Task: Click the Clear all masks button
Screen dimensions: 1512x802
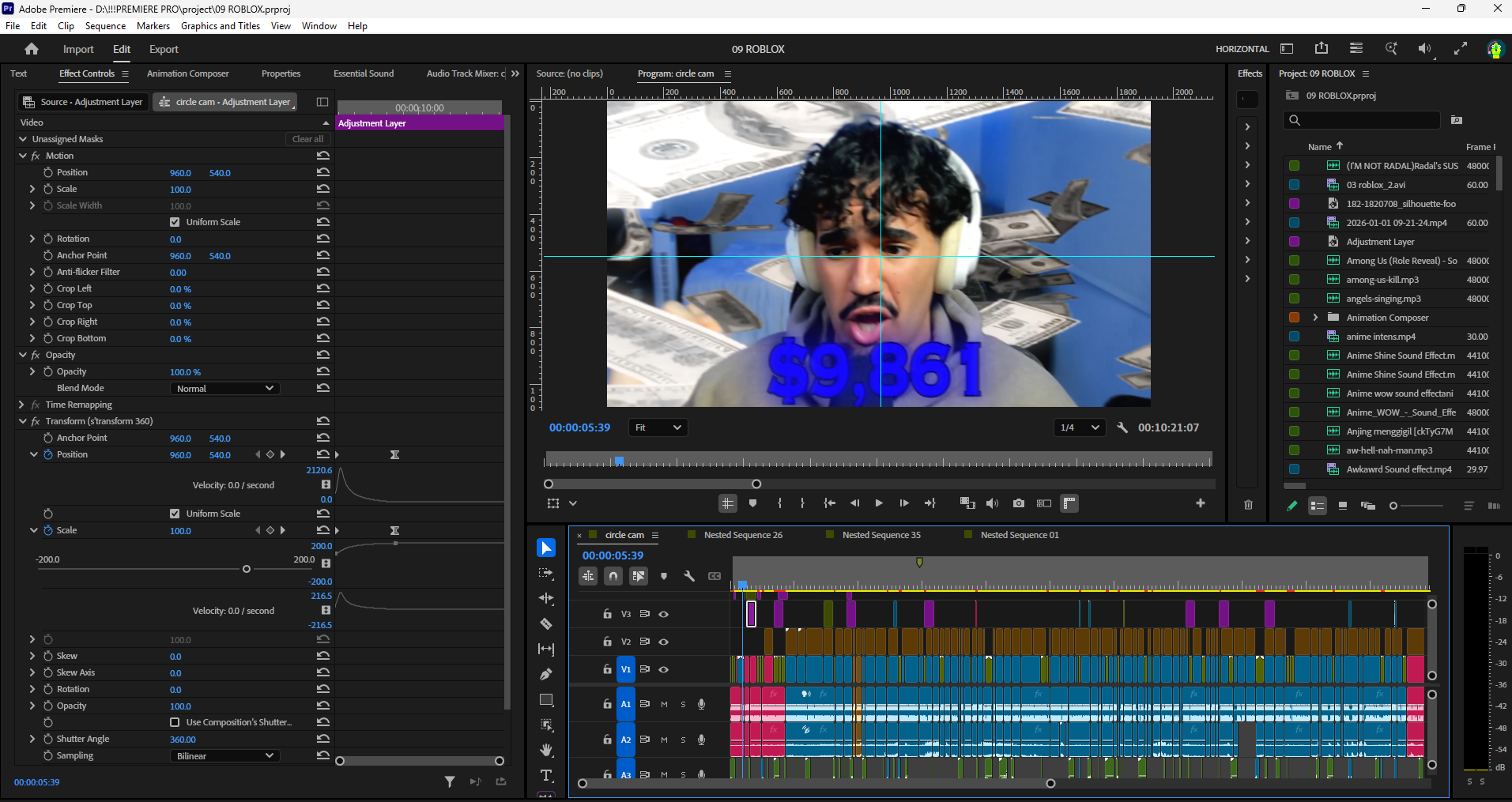Action: (x=307, y=139)
